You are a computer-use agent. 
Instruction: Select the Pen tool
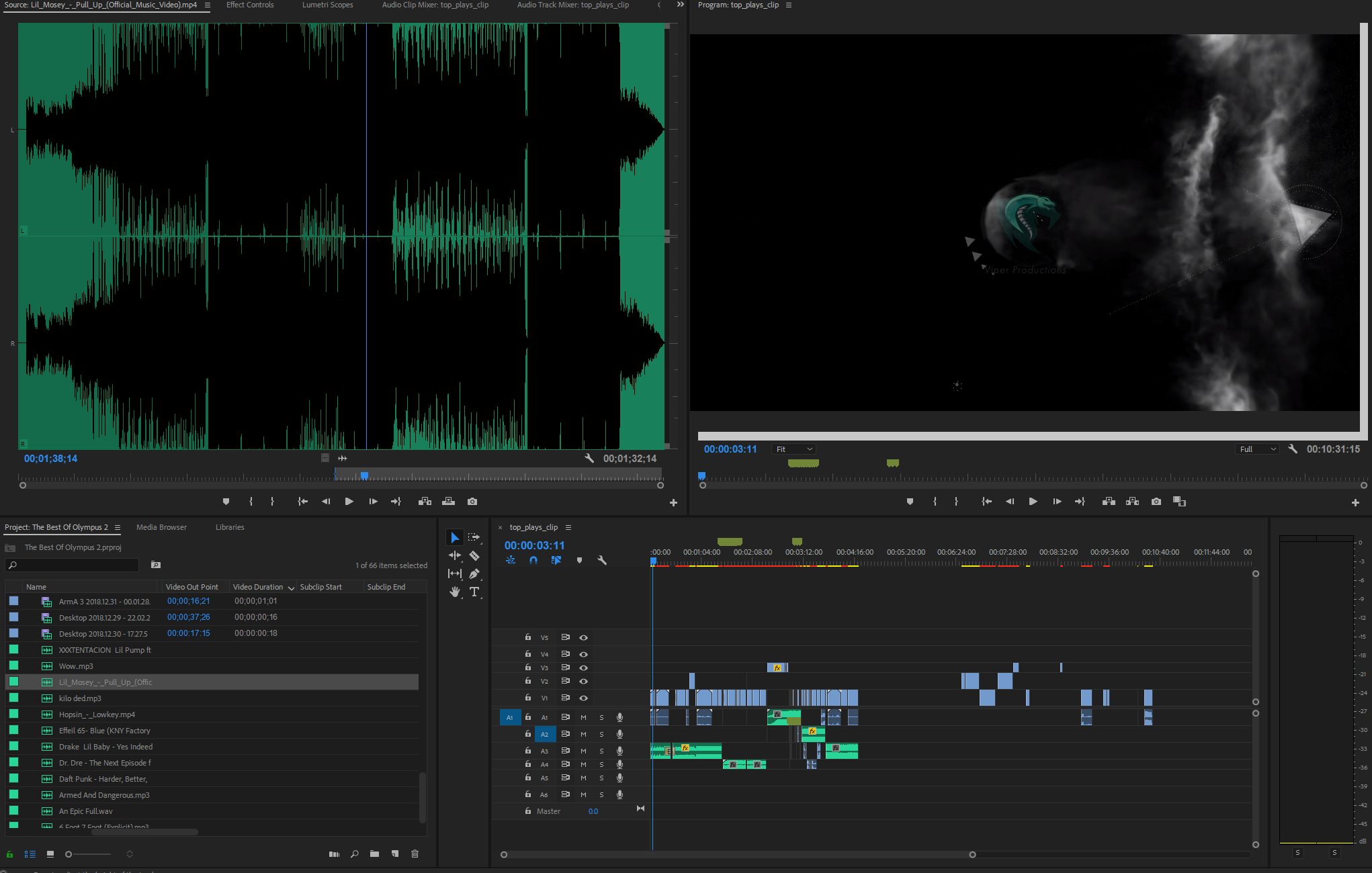474,573
